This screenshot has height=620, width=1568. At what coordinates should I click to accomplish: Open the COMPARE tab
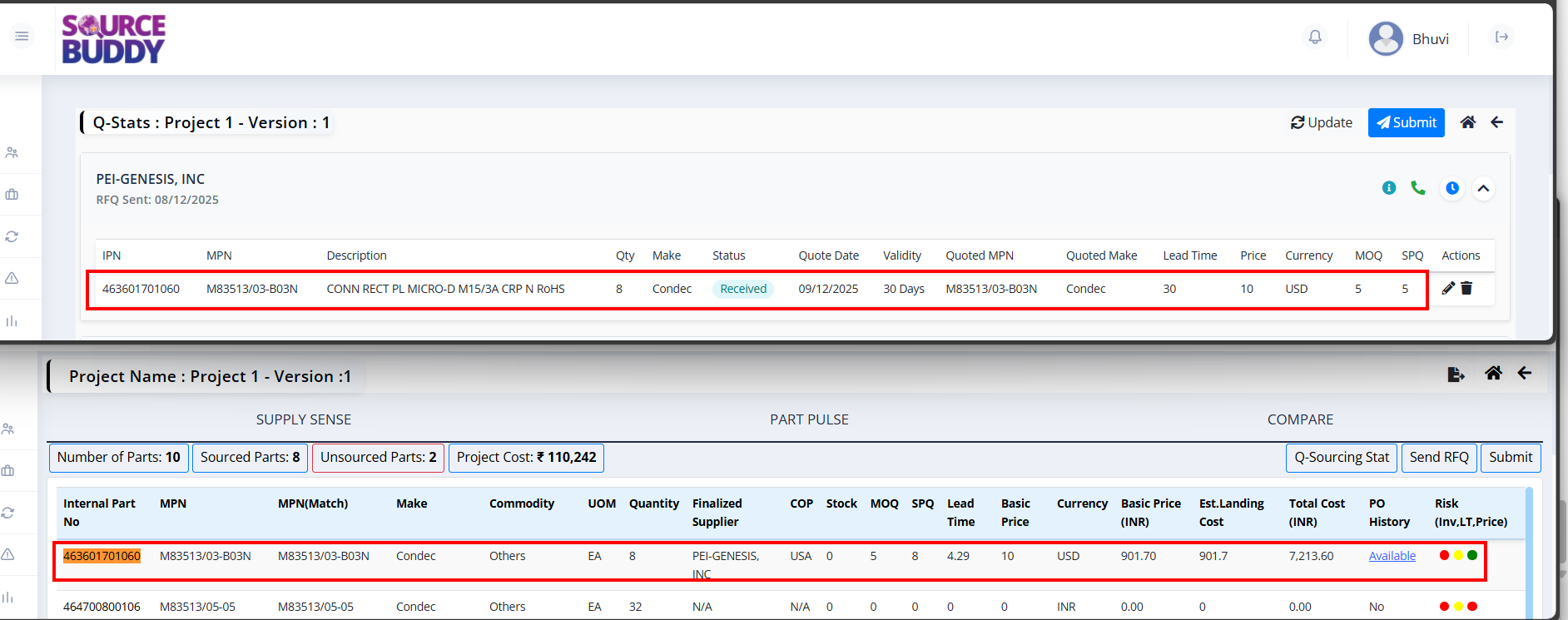pyautogui.click(x=1300, y=419)
